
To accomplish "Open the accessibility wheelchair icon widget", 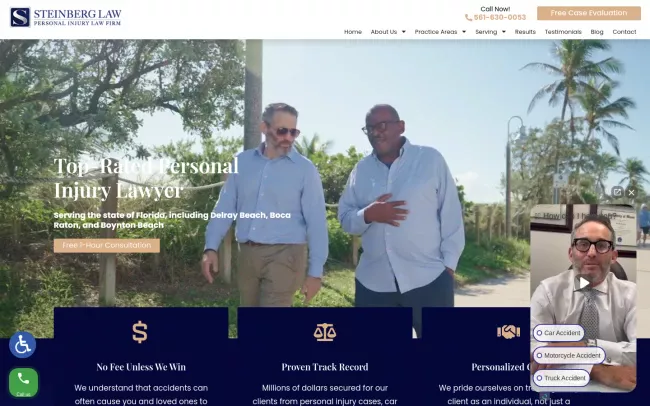I will pos(22,345).
